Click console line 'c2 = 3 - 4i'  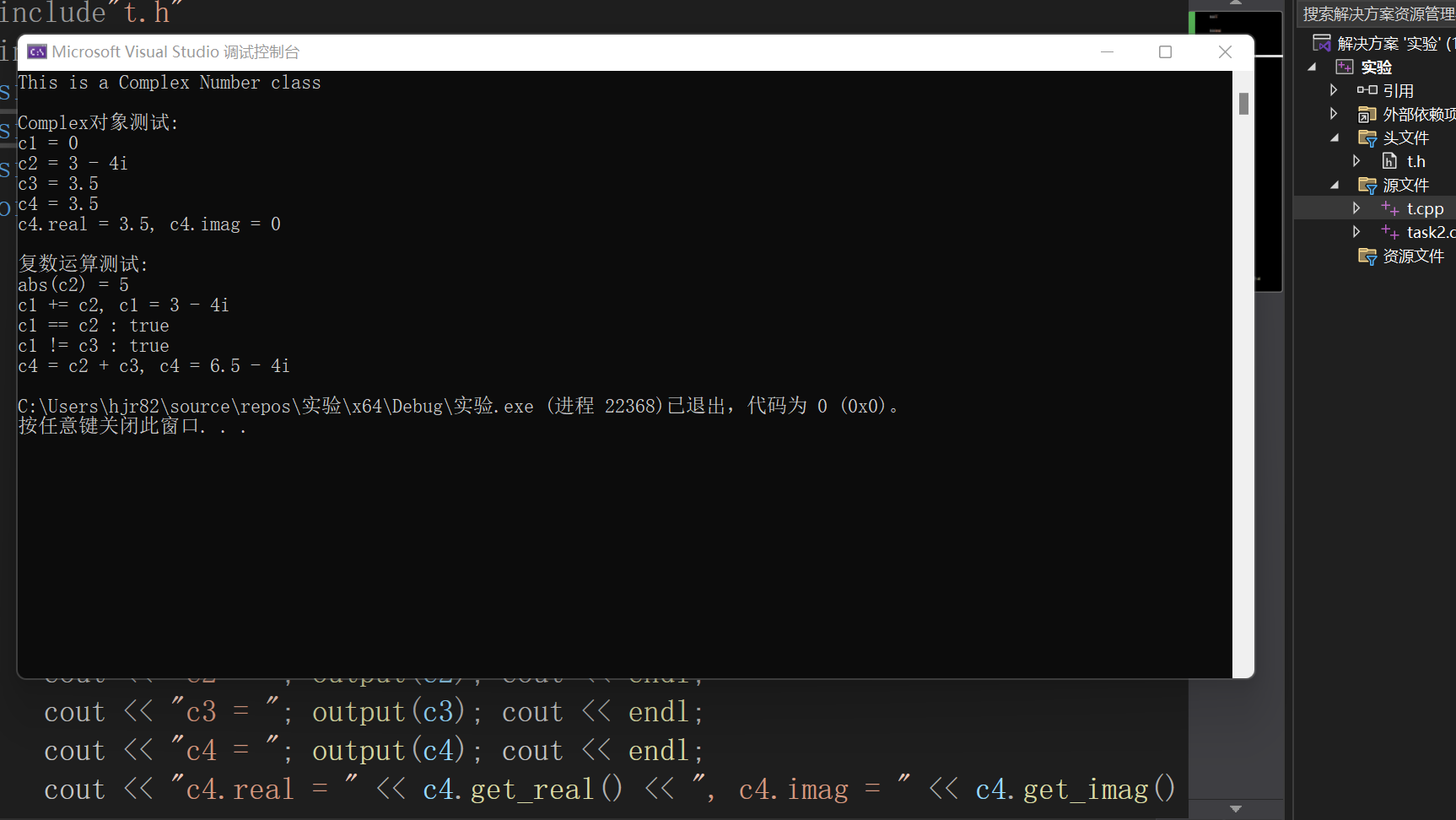coord(73,164)
